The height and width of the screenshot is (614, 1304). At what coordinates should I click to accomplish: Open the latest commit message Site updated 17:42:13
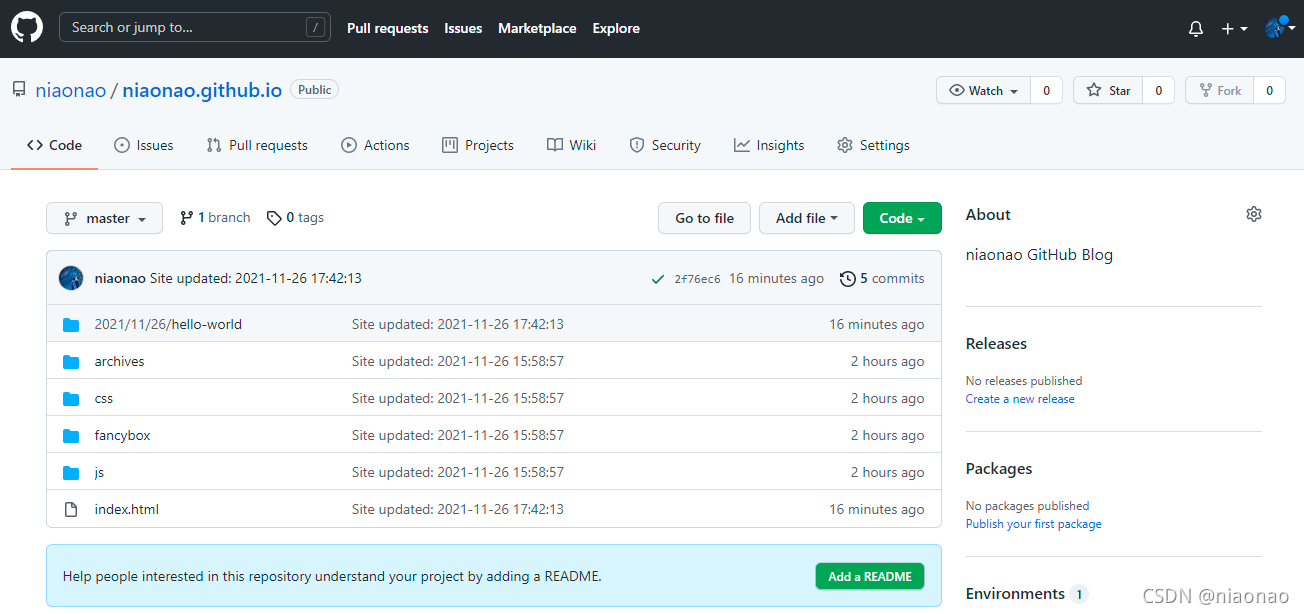(256, 278)
